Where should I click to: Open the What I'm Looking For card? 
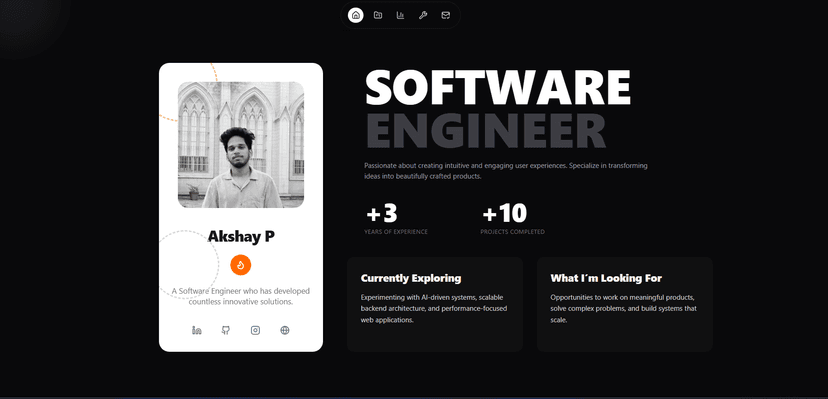[x=625, y=304]
